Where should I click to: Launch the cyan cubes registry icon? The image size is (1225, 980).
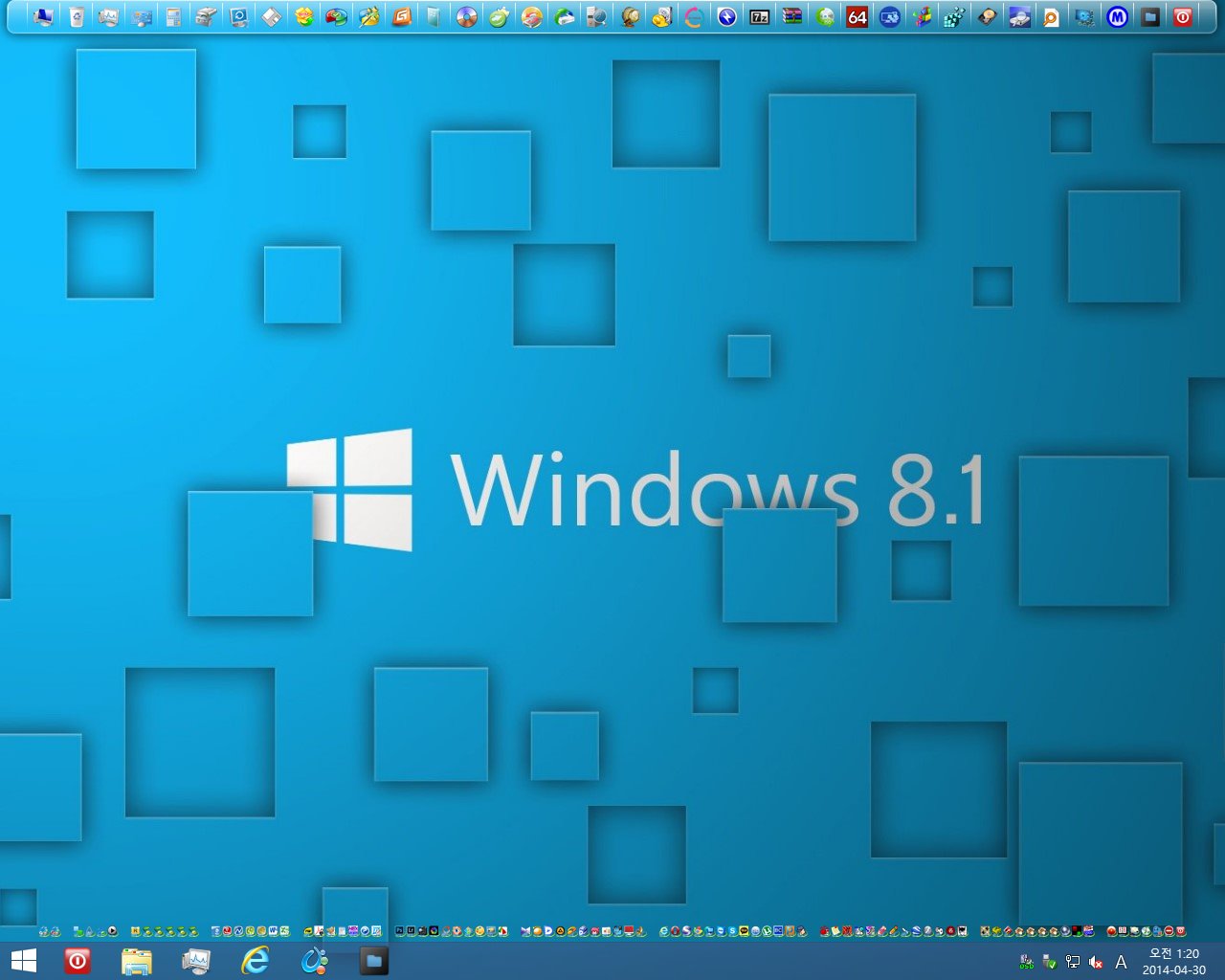point(954,17)
